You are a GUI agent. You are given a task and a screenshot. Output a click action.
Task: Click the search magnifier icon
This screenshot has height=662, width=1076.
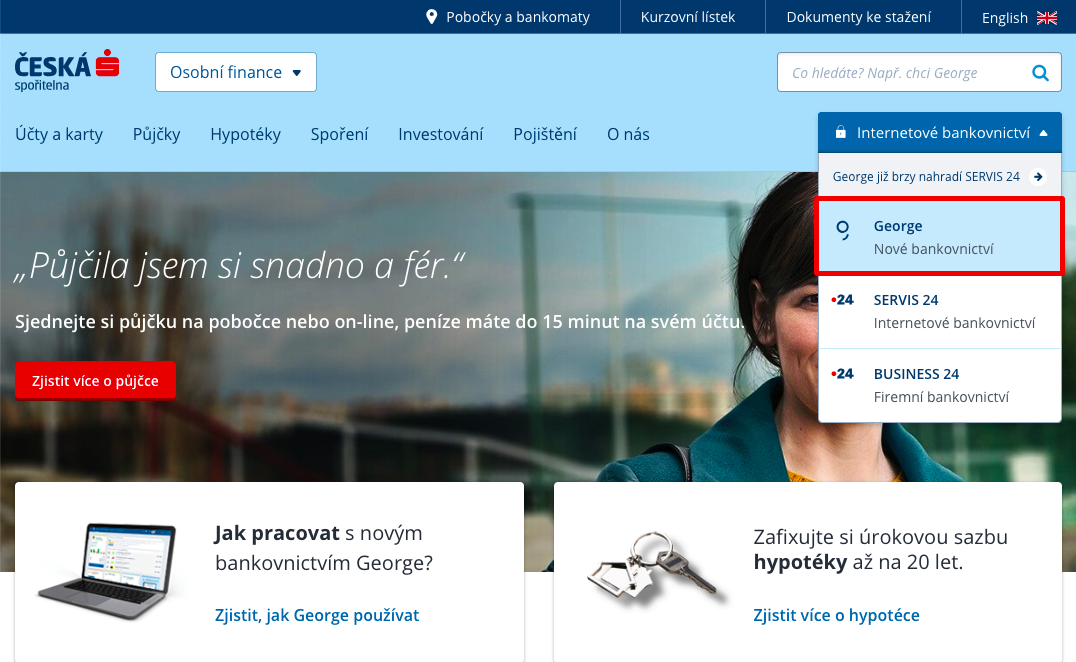point(1040,73)
